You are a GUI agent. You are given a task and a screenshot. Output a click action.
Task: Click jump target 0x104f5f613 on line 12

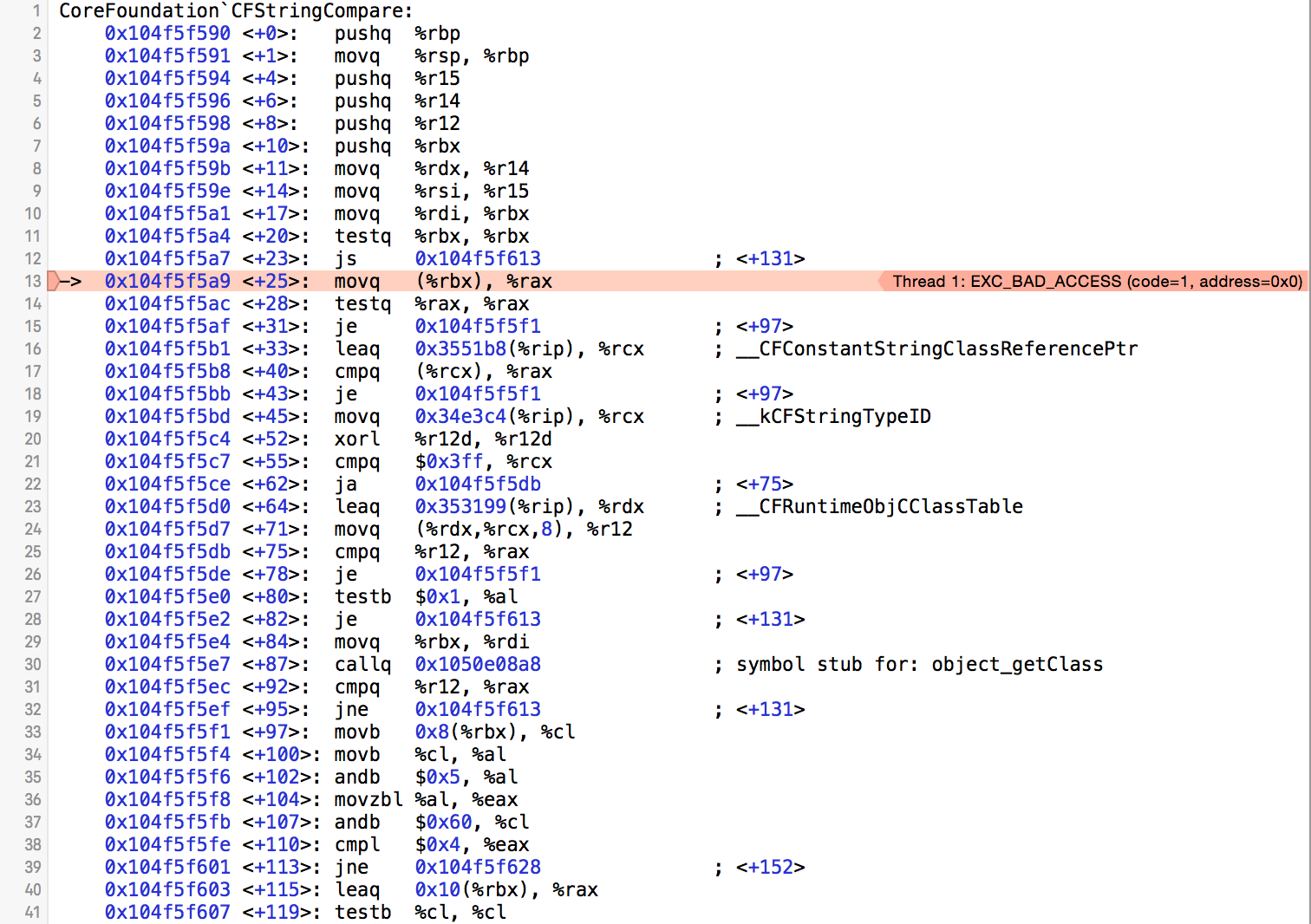click(x=478, y=258)
